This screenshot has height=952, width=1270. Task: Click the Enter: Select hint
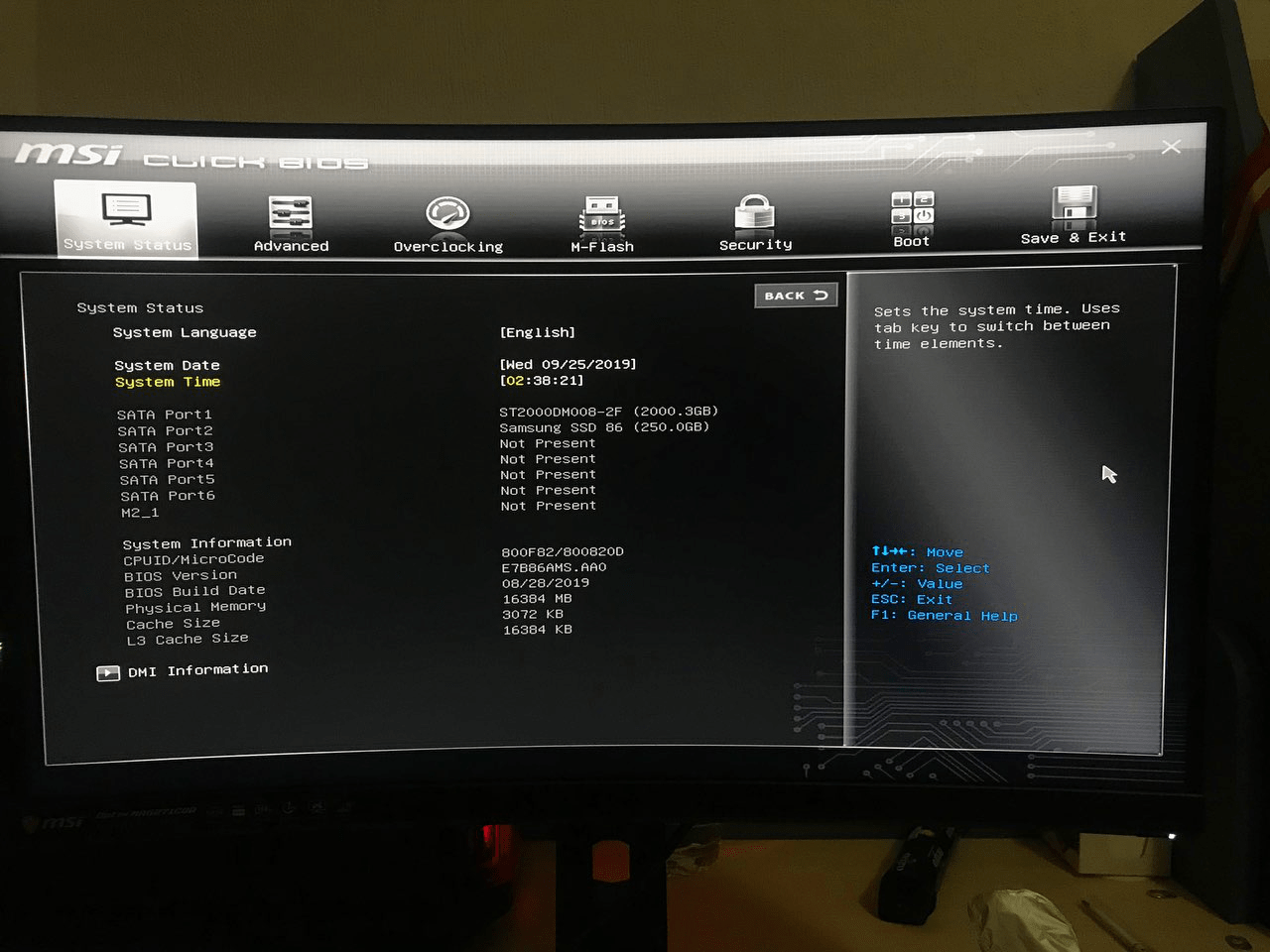(931, 568)
